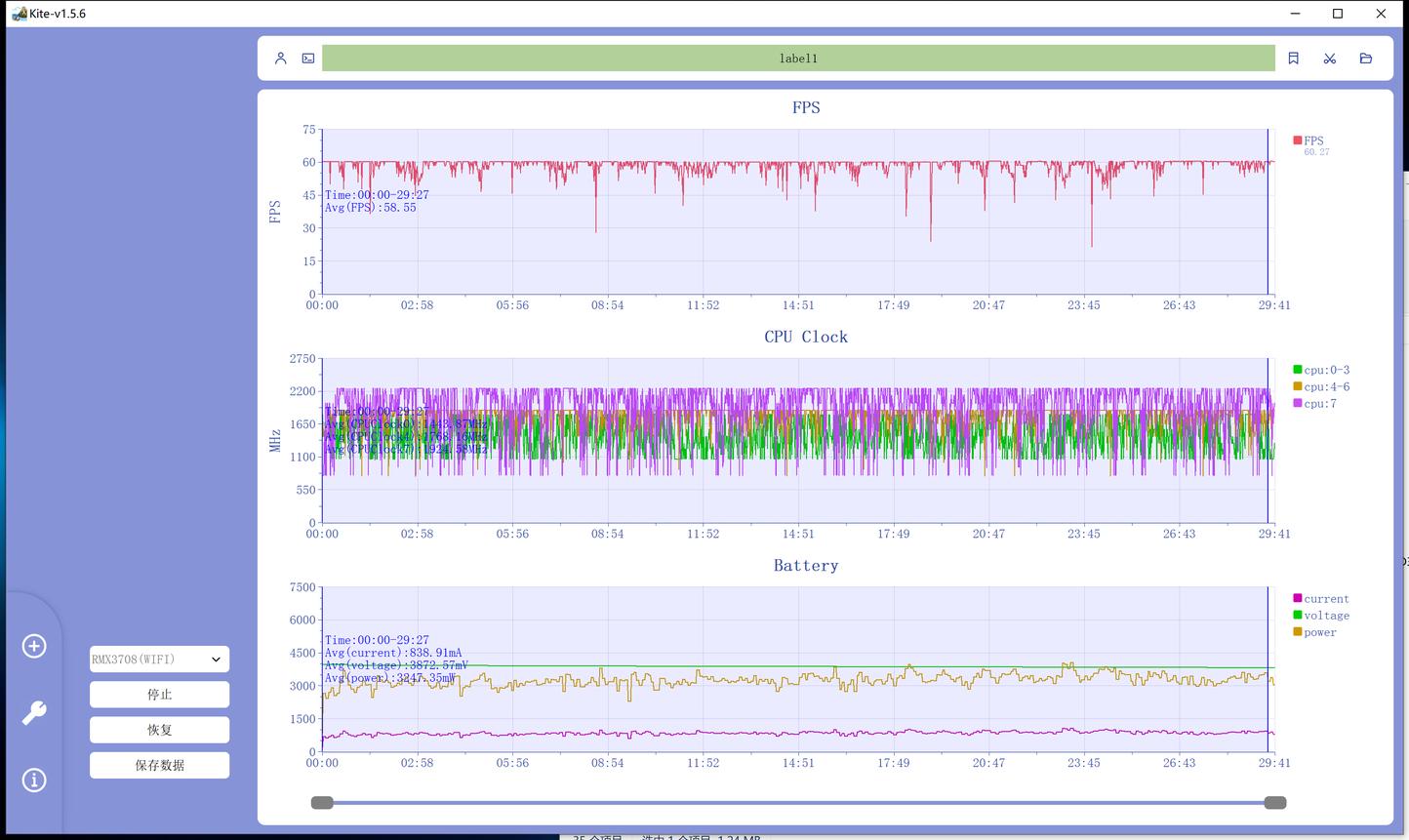Click the right handle of range slider

coord(1274,803)
